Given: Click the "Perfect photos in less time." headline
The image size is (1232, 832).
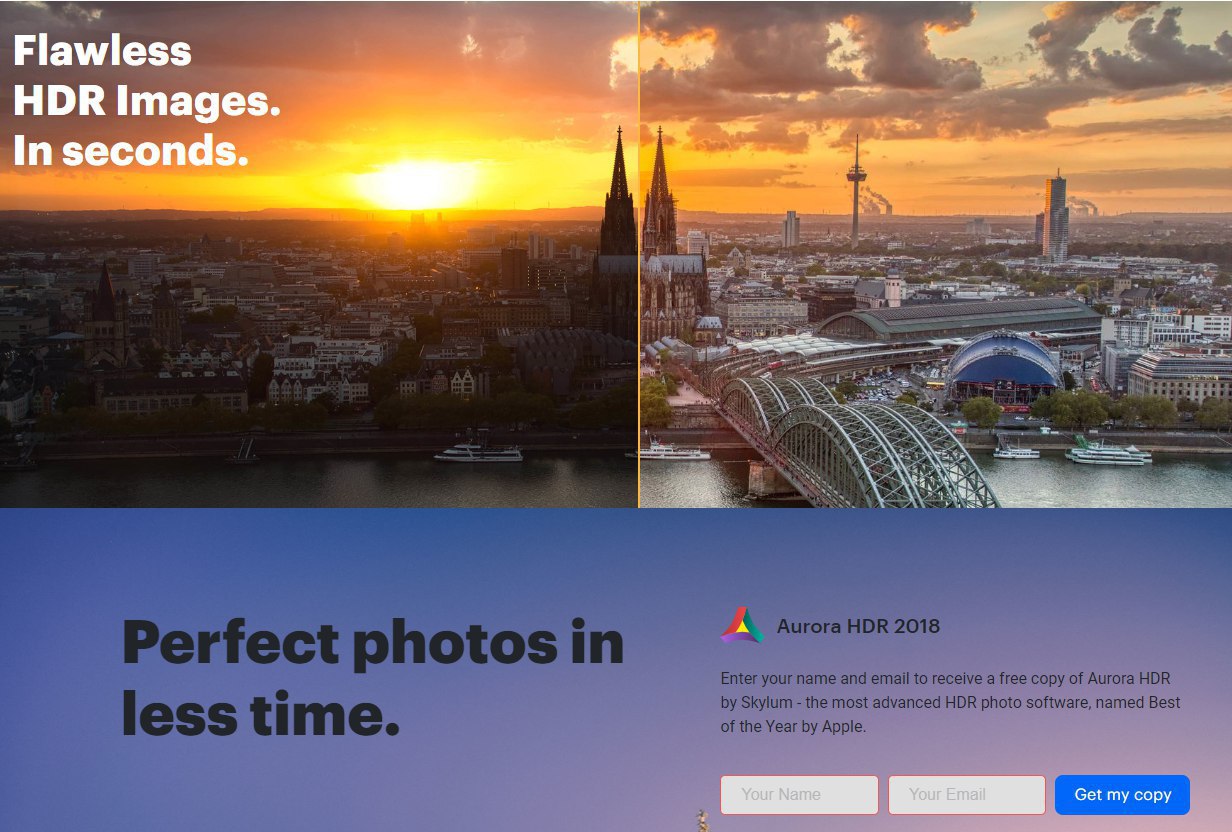Looking at the screenshot, I should 373,678.
